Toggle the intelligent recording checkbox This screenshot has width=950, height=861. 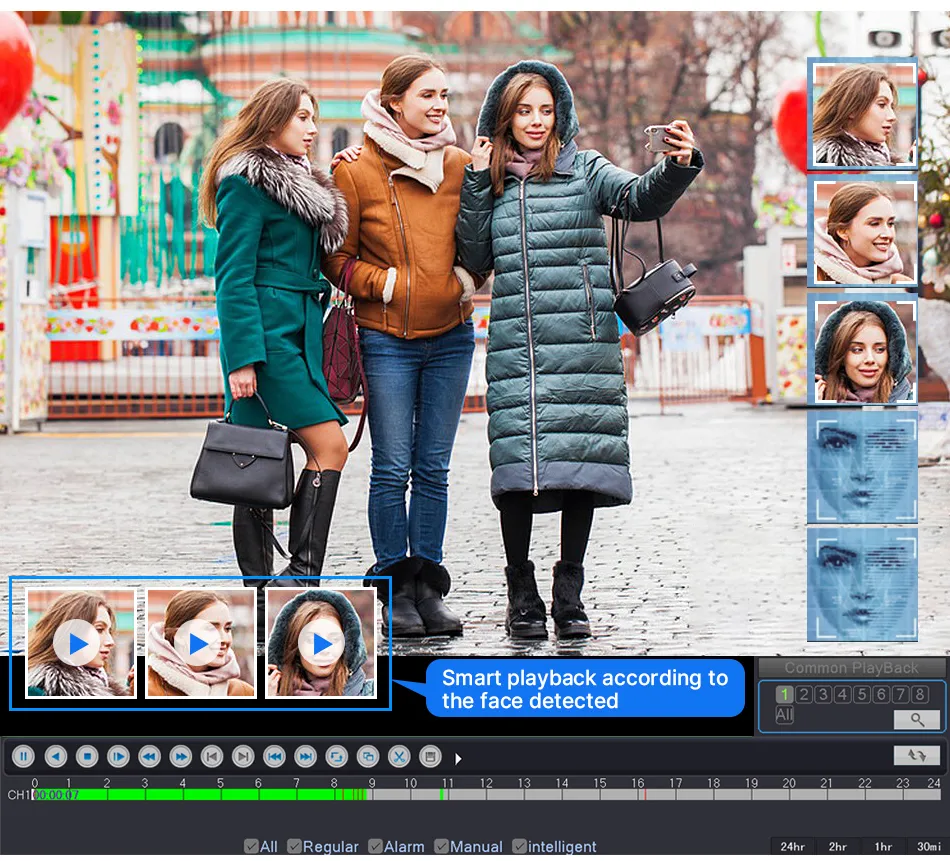(x=519, y=846)
